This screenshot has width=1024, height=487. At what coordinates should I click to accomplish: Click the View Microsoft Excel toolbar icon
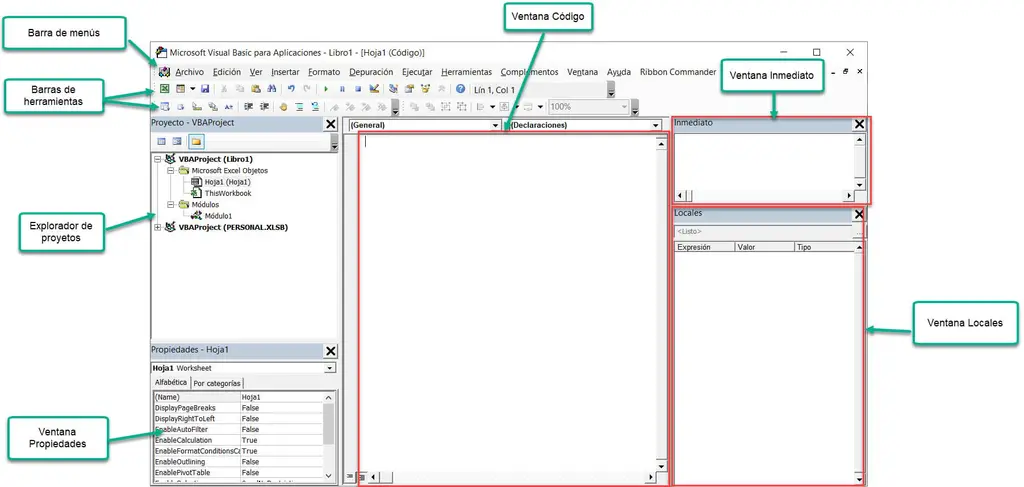(164, 89)
